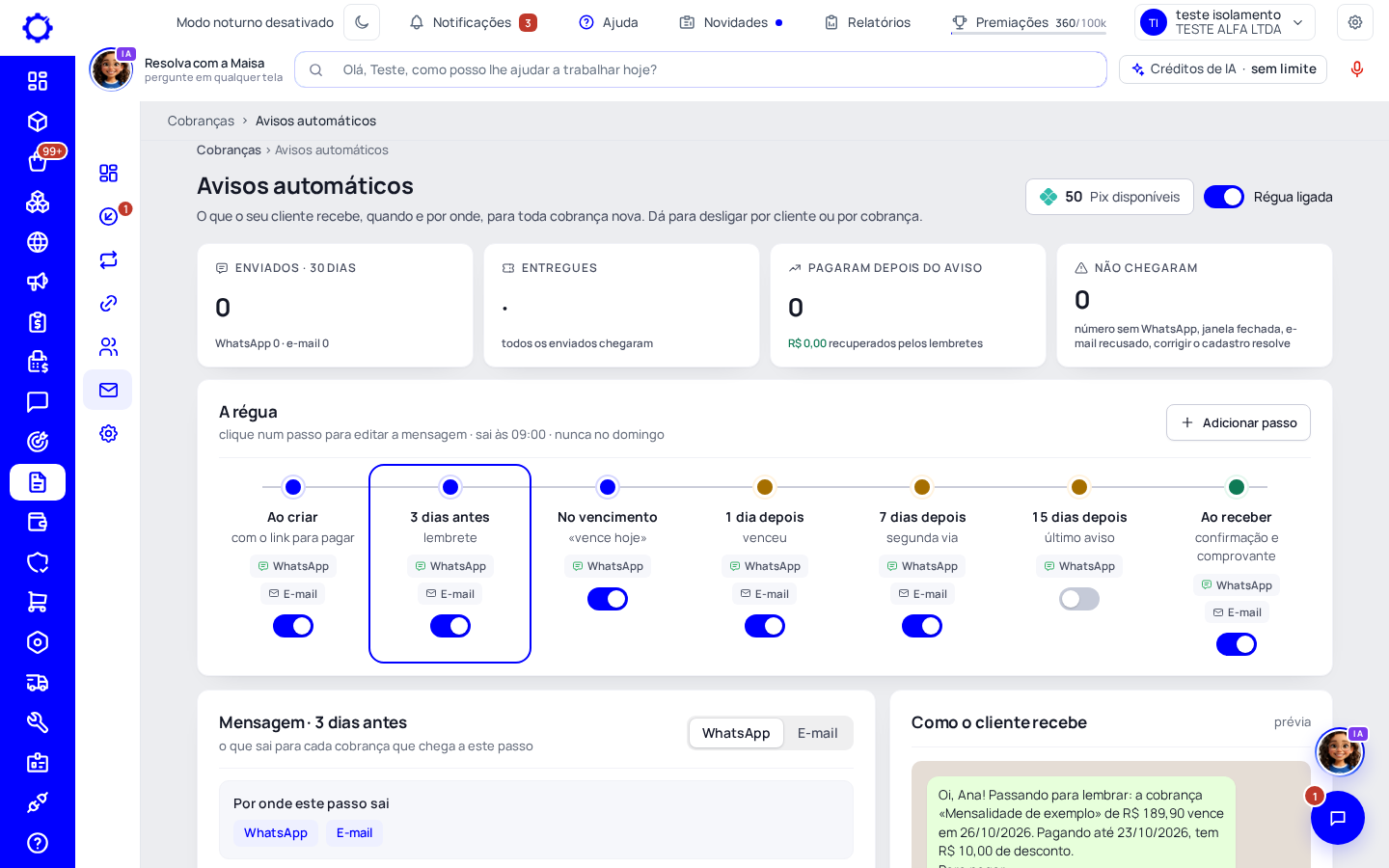
Task: Select the 7 dias depois timeline dot
Action: pyautogui.click(x=922, y=487)
